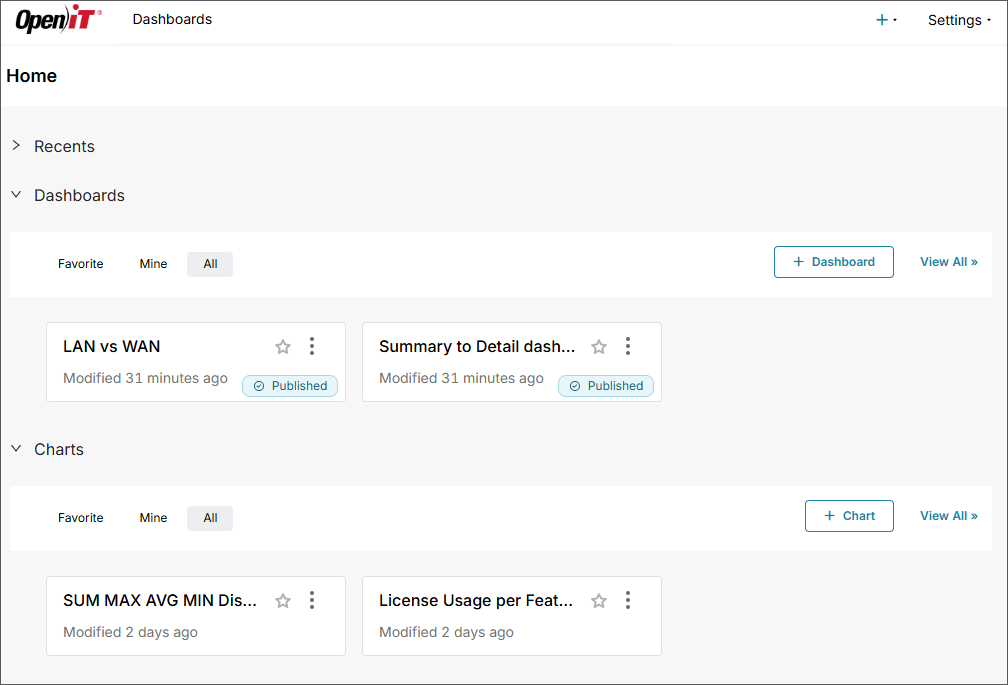The height and width of the screenshot is (685, 1008).
Task: Click Modified 2 days ago under License Usage
Action: coord(446,632)
